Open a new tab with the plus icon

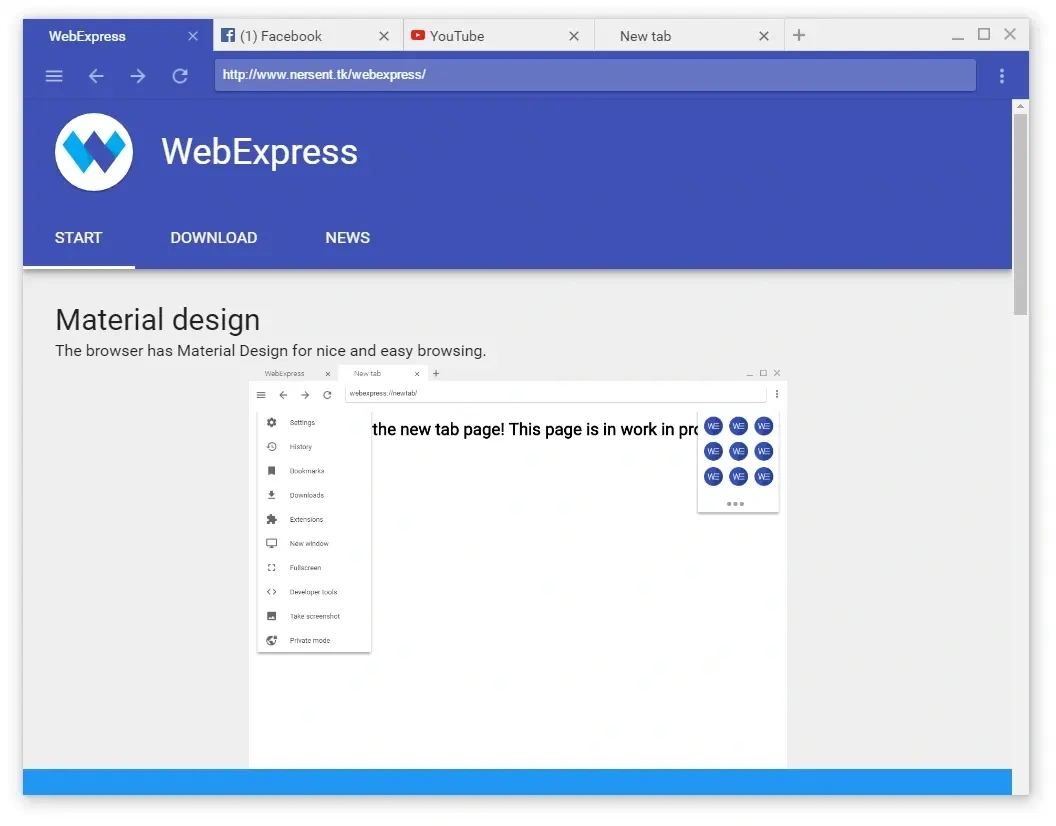pos(799,35)
